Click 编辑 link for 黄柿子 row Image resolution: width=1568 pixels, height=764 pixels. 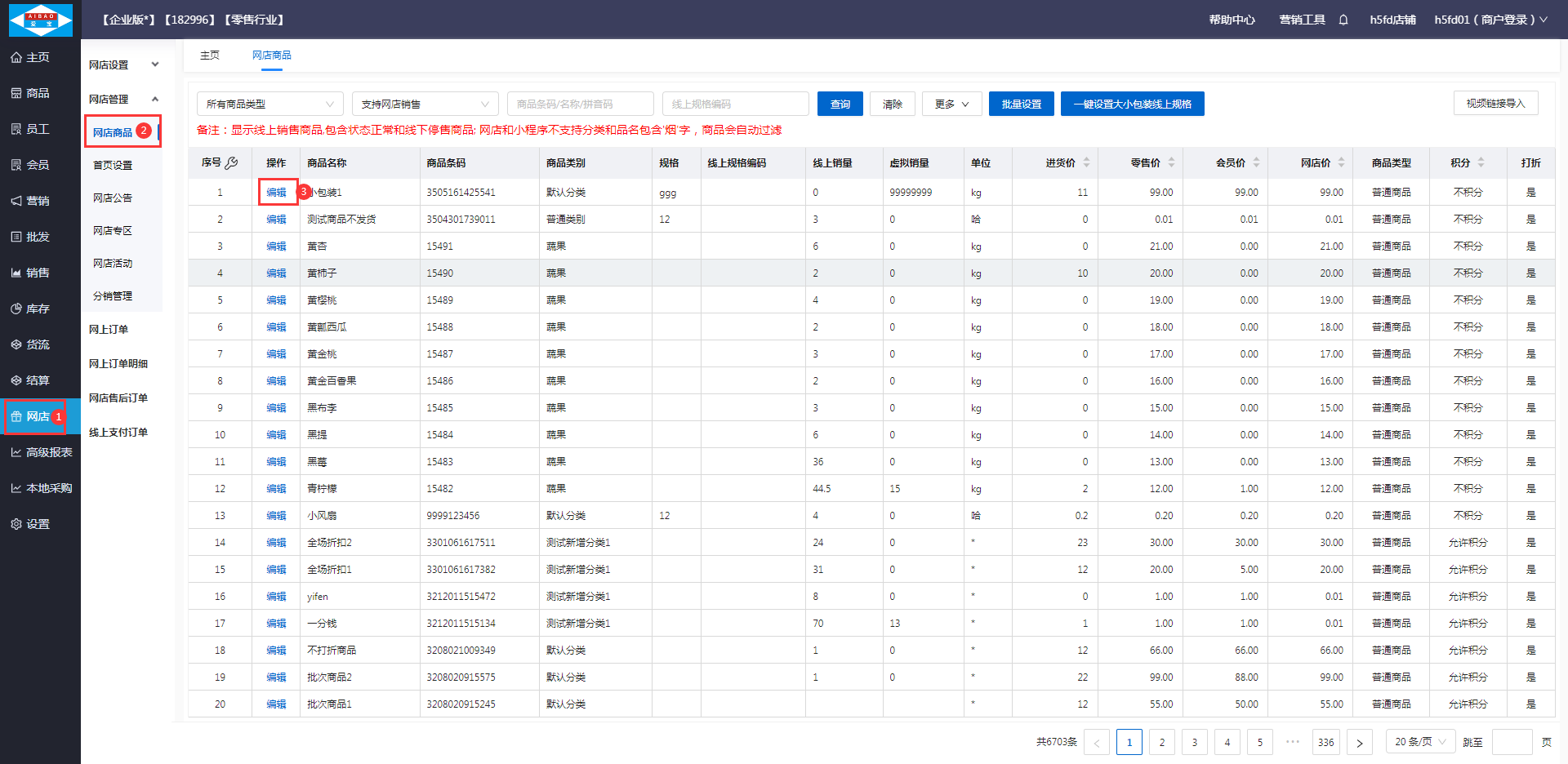[x=276, y=273]
